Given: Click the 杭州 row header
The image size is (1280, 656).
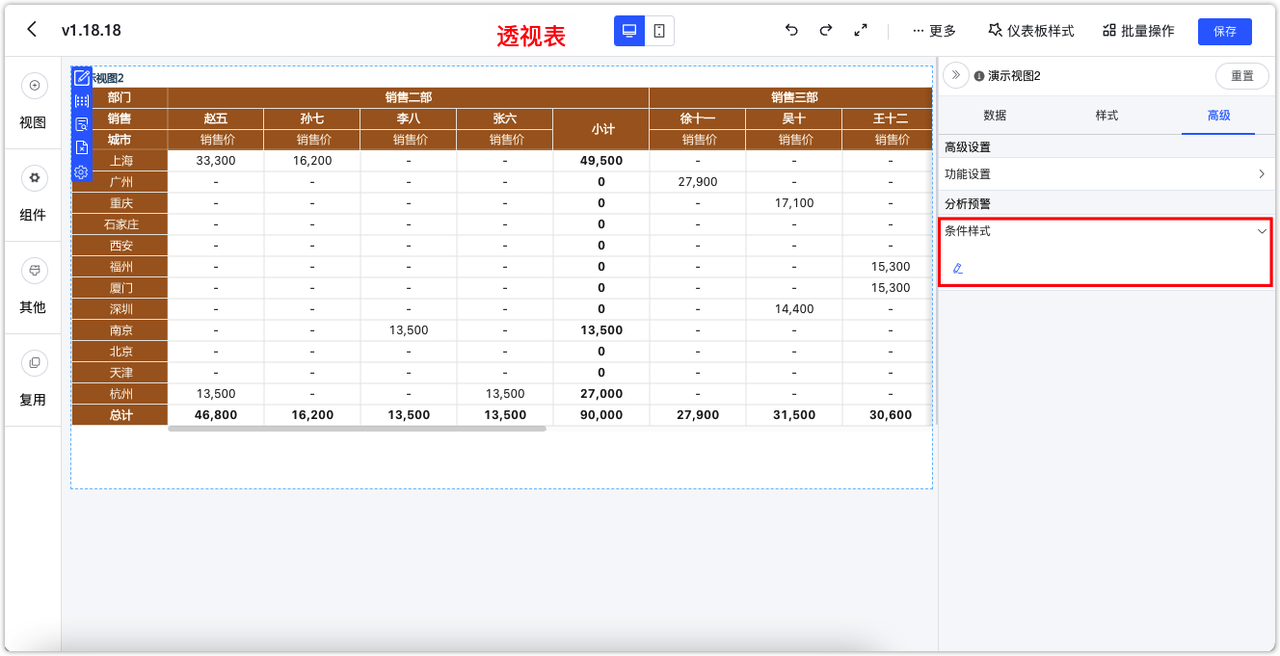Looking at the screenshot, I should point(120,393).
